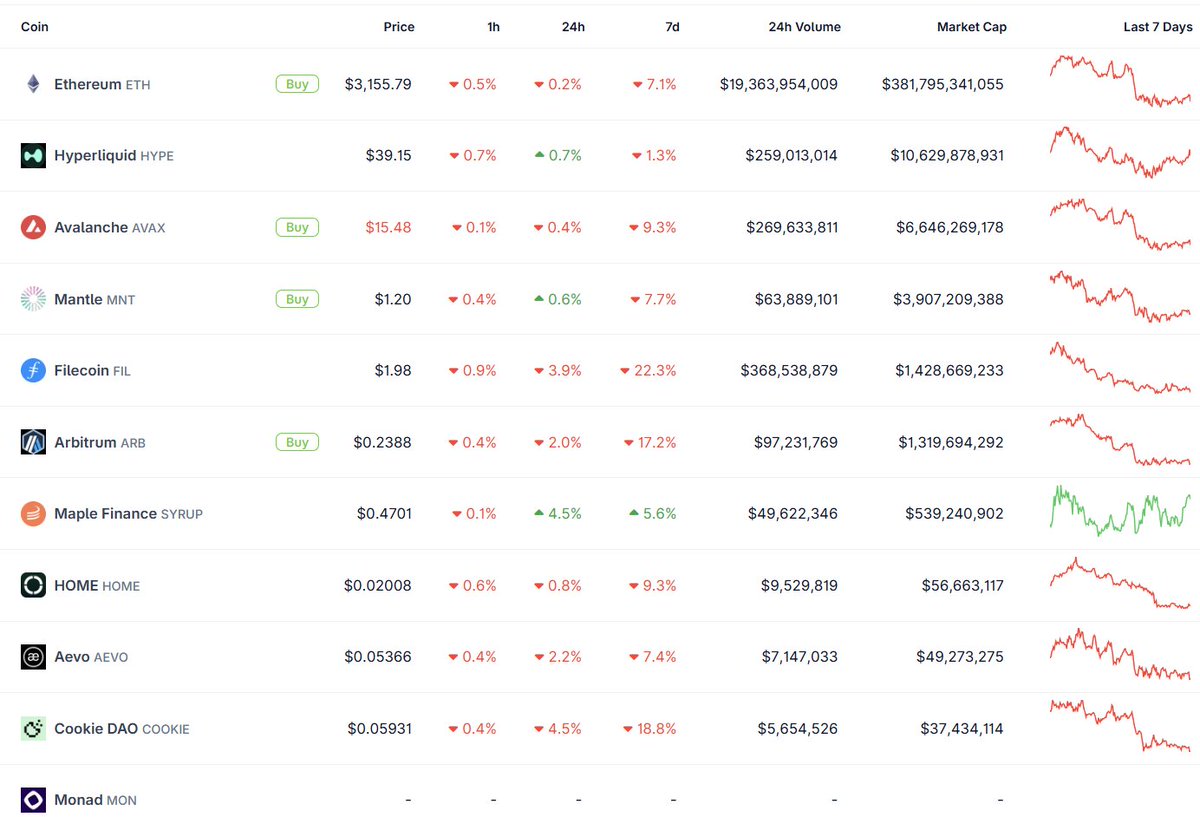Open Avalanche's 7-day sparkline chart
This screenshot has width=1200, height=817.
(1120, 224)
